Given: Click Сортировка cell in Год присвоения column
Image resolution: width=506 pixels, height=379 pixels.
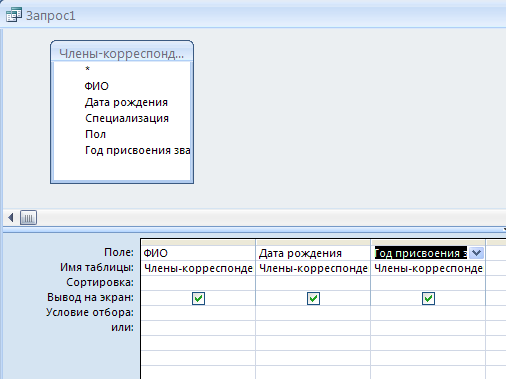Looking at the screenshot, I should [x=428, y=283].
